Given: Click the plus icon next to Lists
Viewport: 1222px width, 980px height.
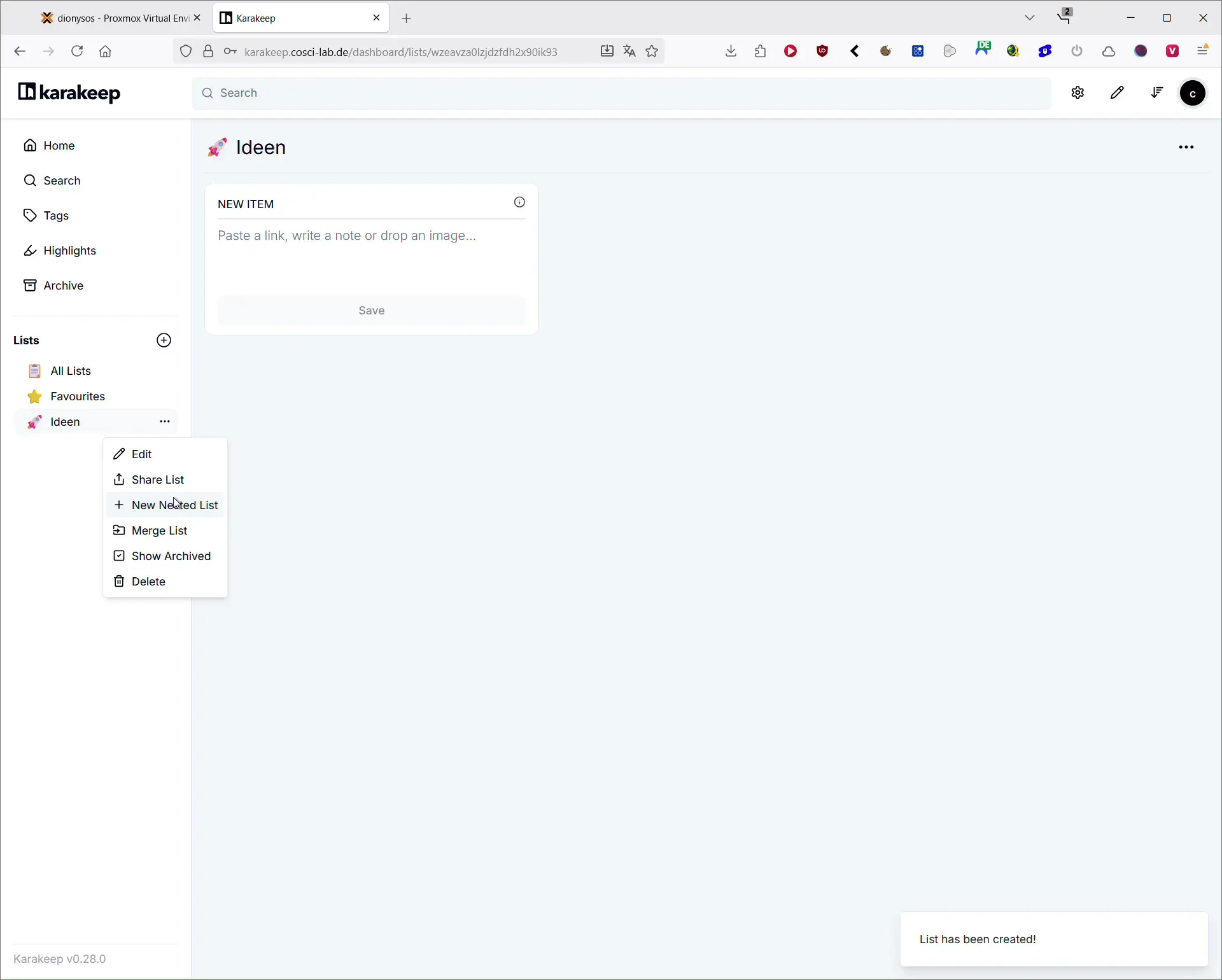Looking at the screenshot, I should [x=164, y=340].
